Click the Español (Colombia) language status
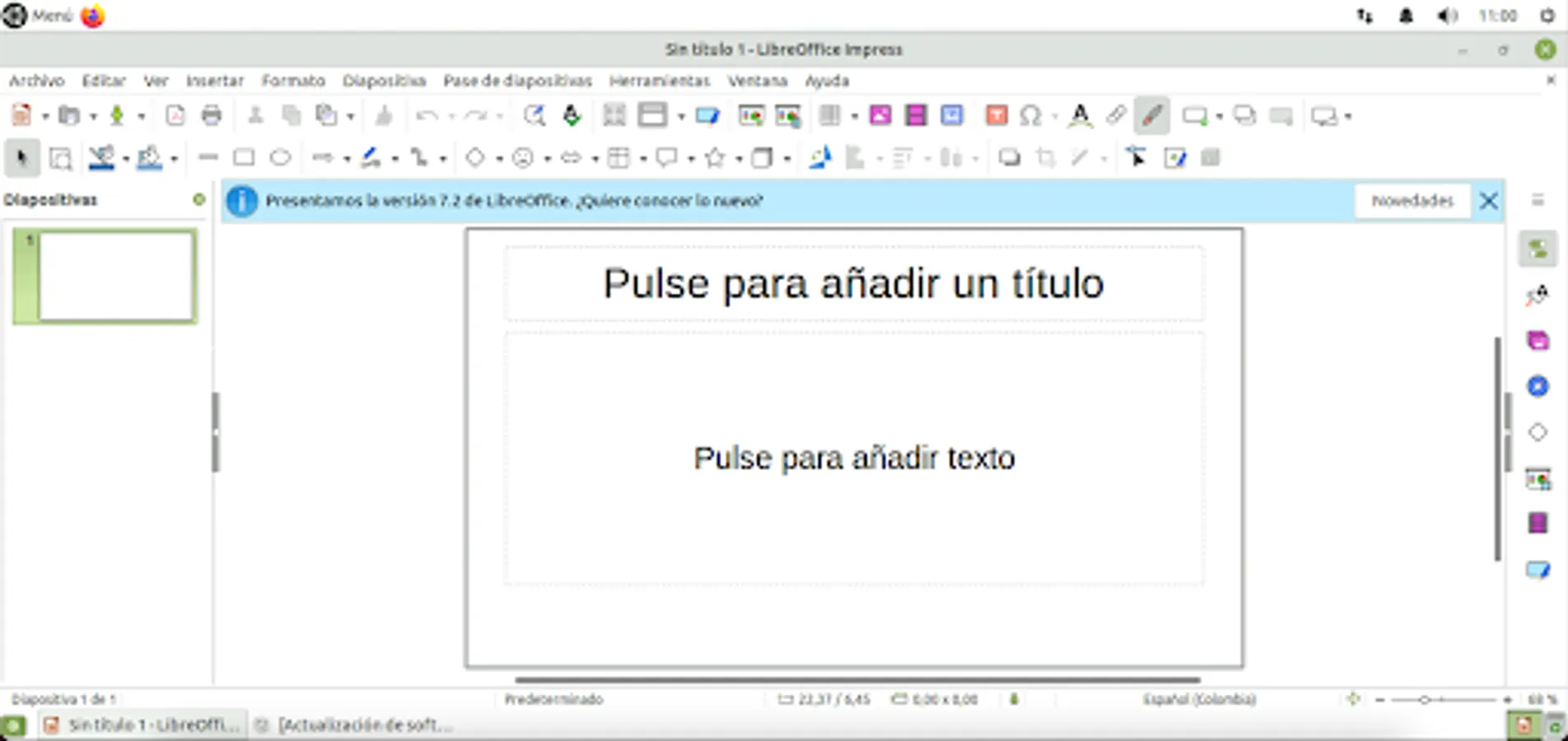 [x=1199, y=699]
